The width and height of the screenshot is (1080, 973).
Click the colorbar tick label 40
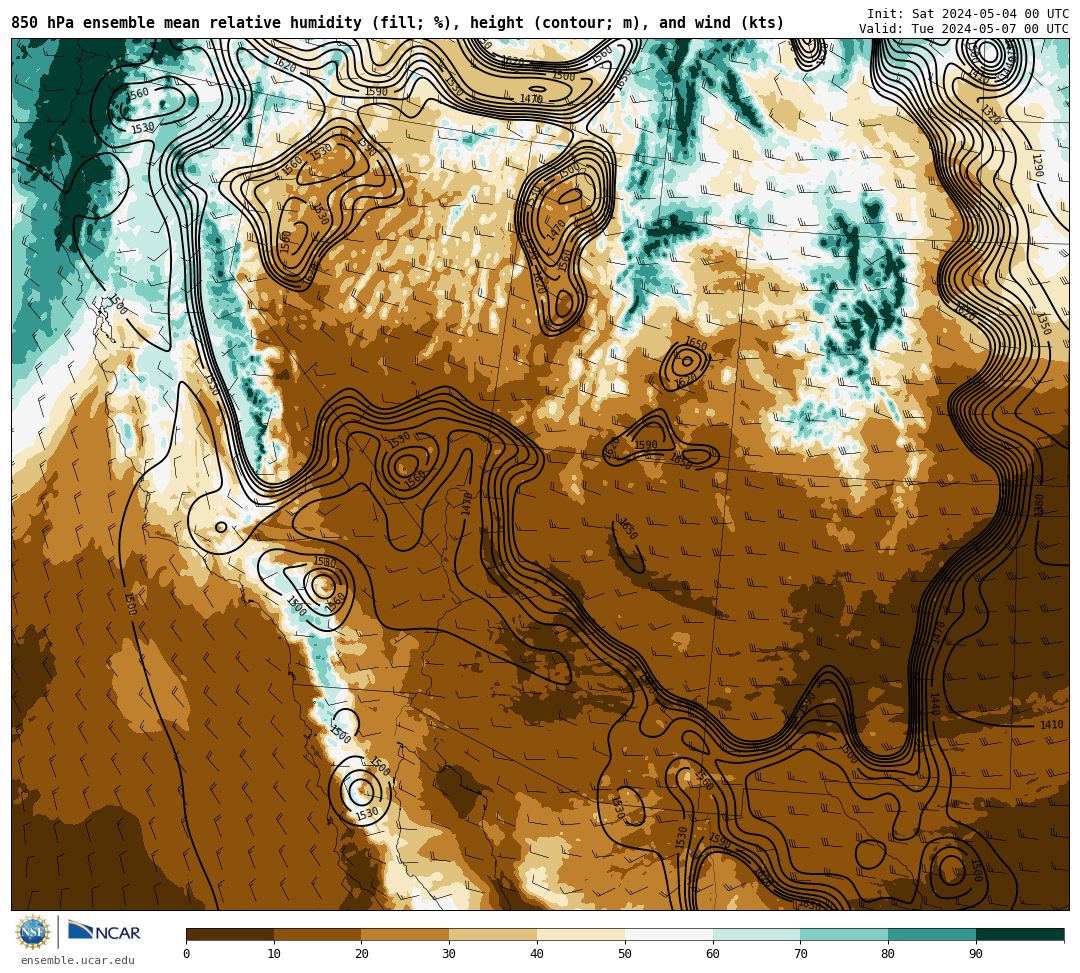point(537,954)
